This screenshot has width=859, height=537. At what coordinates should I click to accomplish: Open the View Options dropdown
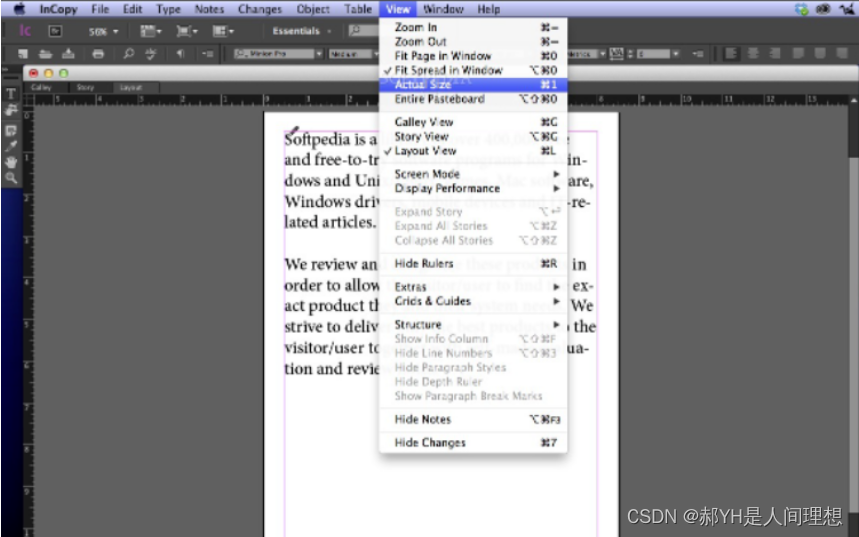point(151,31)
